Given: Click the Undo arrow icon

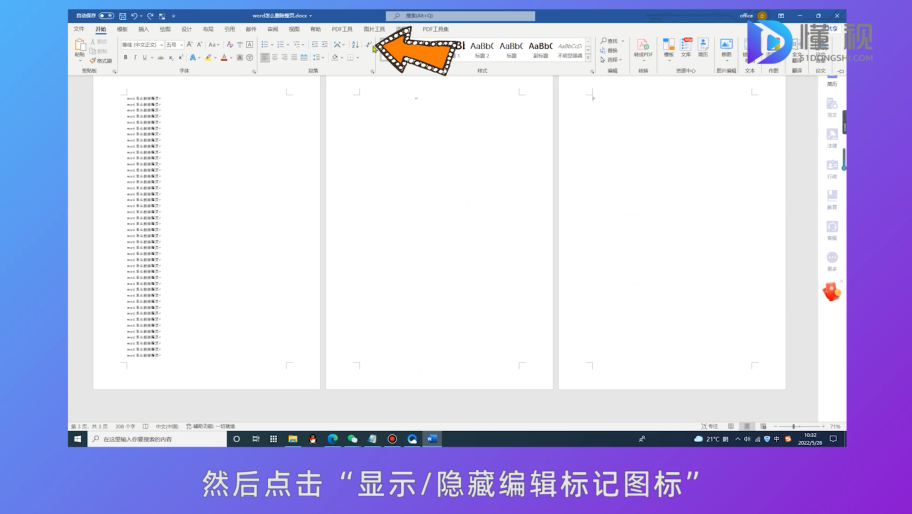Looking at the screenshot, I should pyautogui.click(x=134, y=16).
